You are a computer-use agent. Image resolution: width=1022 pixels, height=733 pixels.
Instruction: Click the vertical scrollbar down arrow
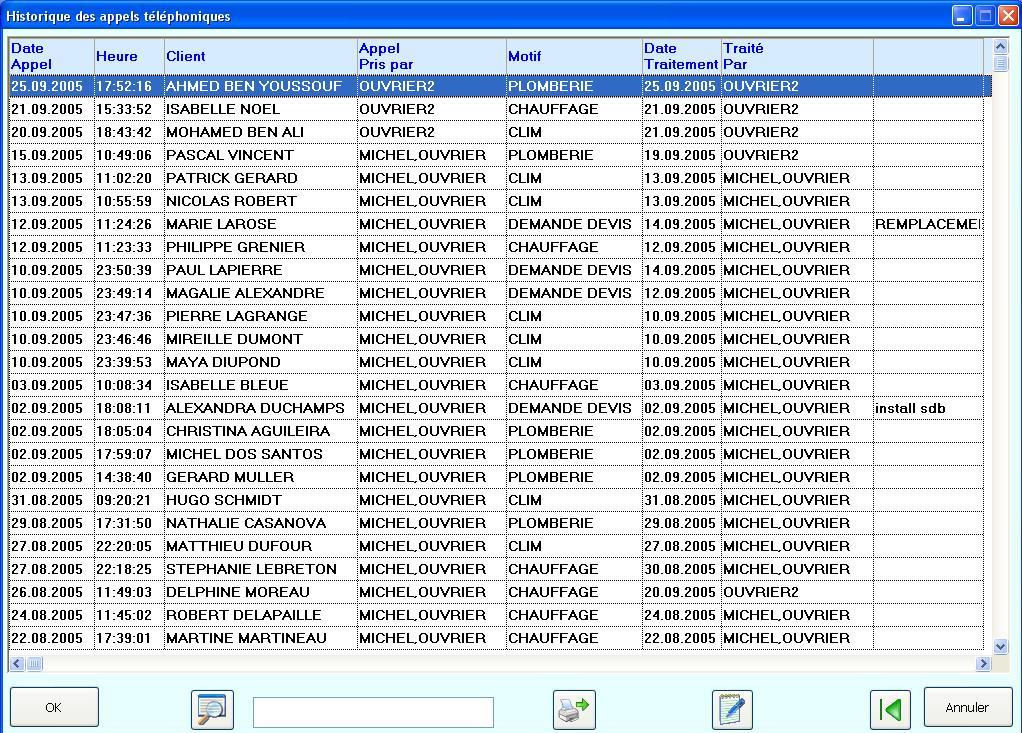tap(1001, 647)
